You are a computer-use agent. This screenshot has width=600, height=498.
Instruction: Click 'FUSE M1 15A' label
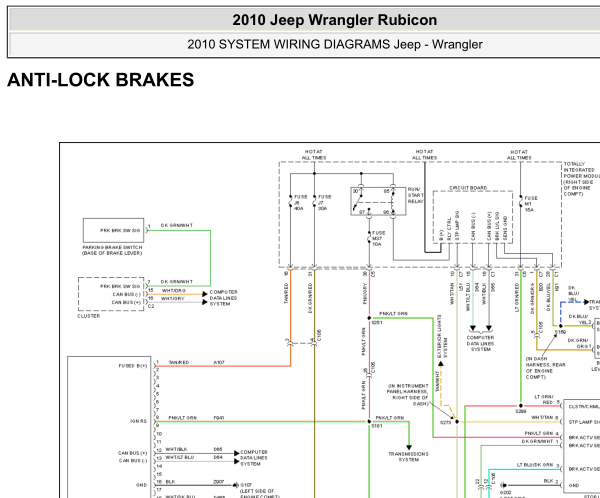click(531, 204)
